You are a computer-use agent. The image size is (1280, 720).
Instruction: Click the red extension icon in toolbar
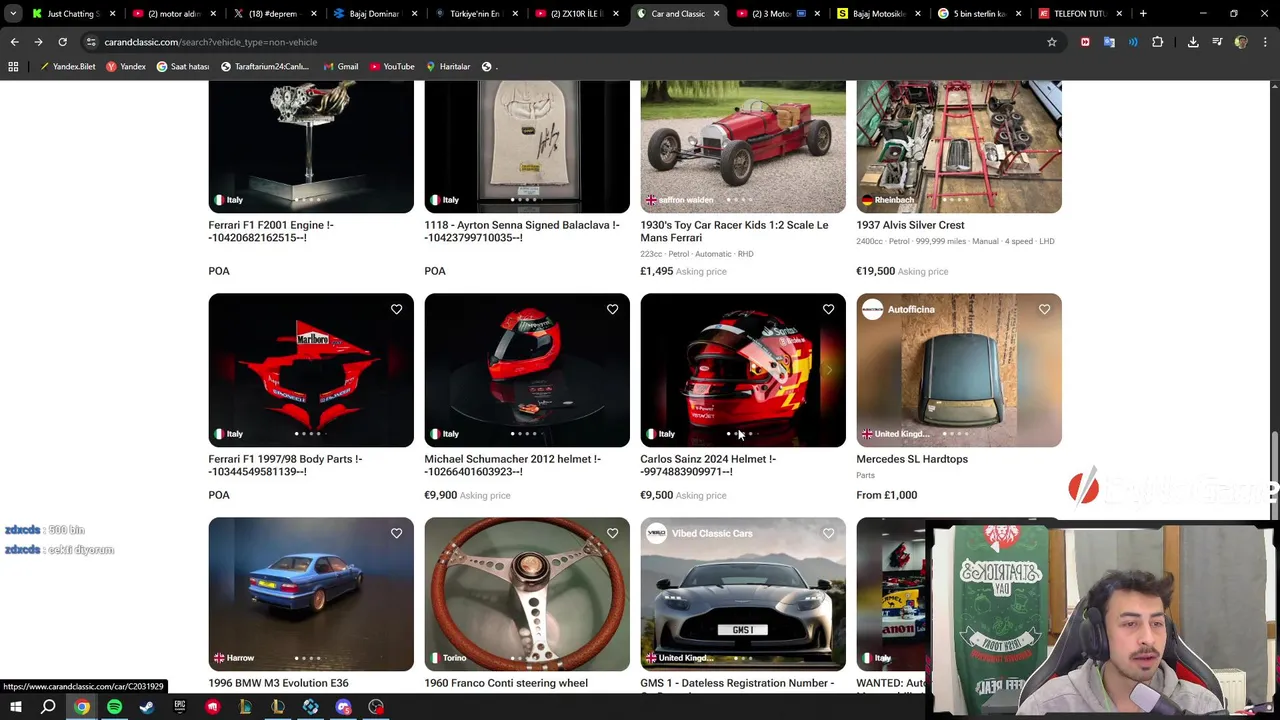tap(1085, 42)
